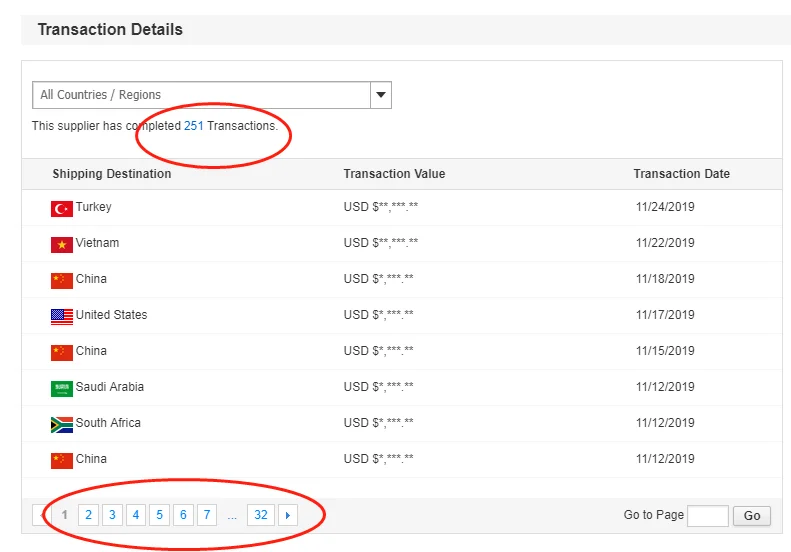Click the South Africa destination text
The height and width of the screenshot is (552, 791).
point(108,423)
